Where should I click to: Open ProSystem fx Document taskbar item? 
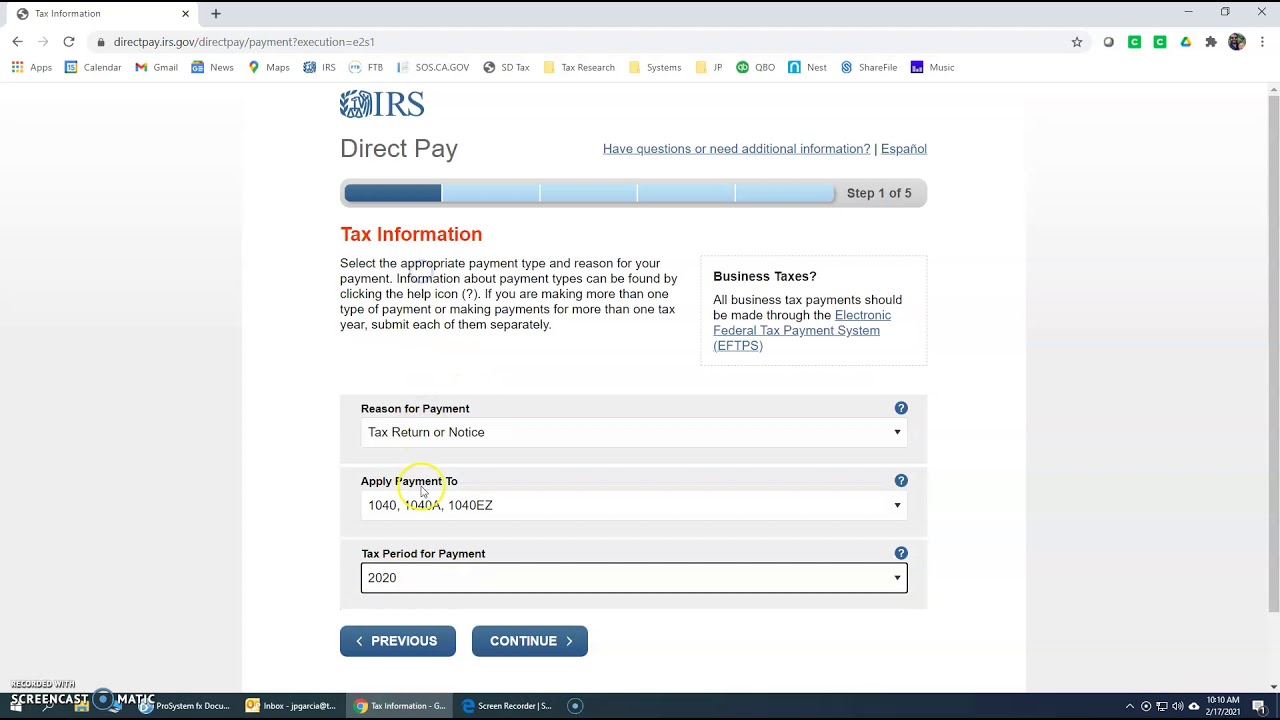click(x=186, y=706)
